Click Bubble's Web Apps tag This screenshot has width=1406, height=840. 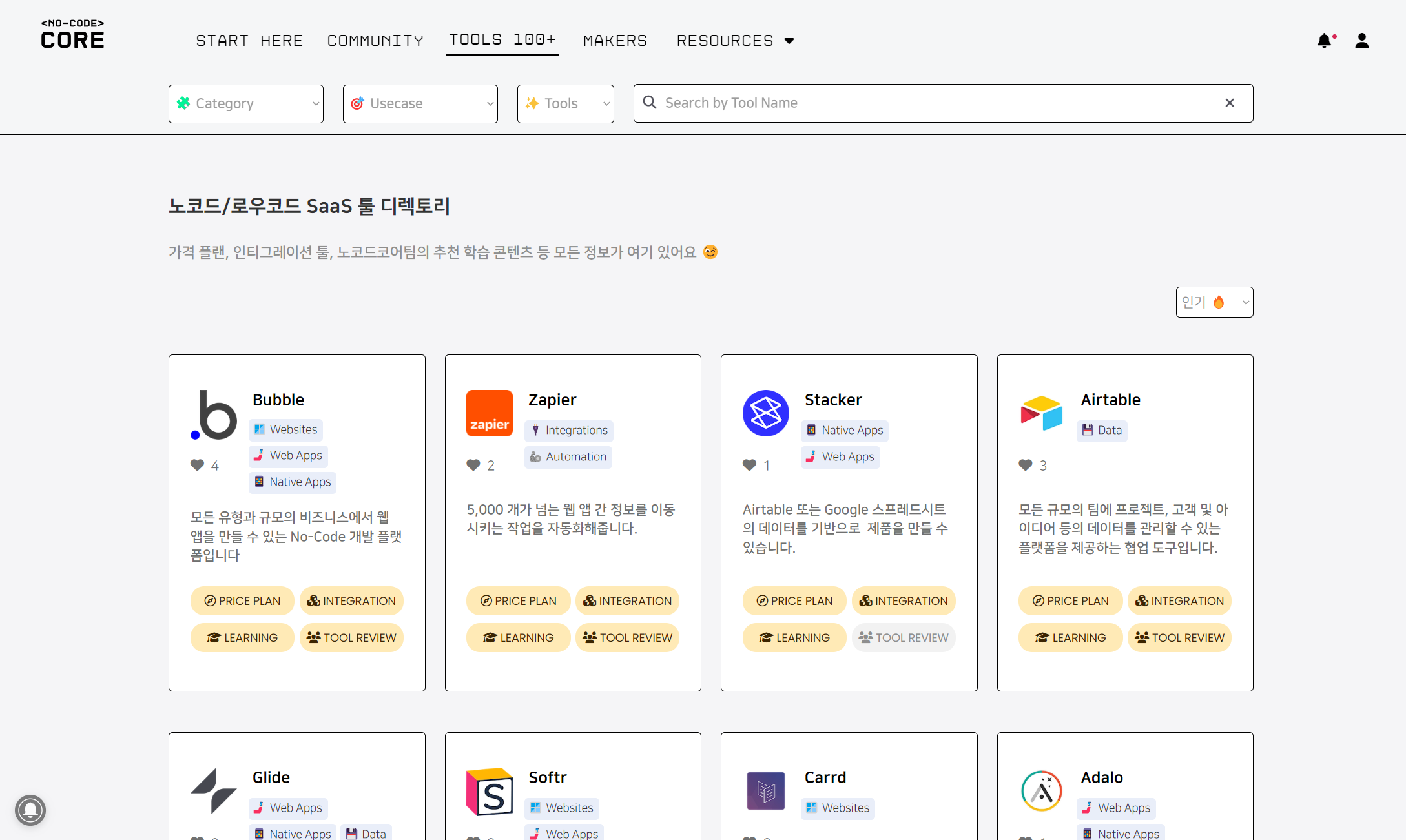point(288,456)
